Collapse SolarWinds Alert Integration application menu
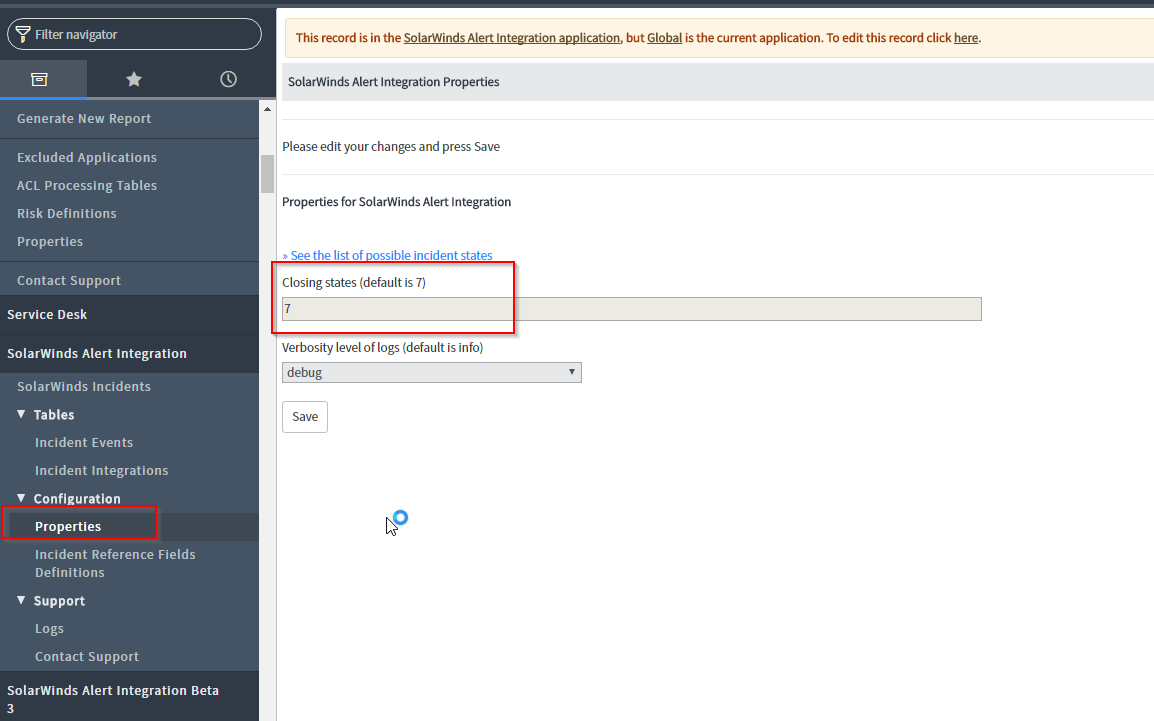 click(x=97, y=353)
